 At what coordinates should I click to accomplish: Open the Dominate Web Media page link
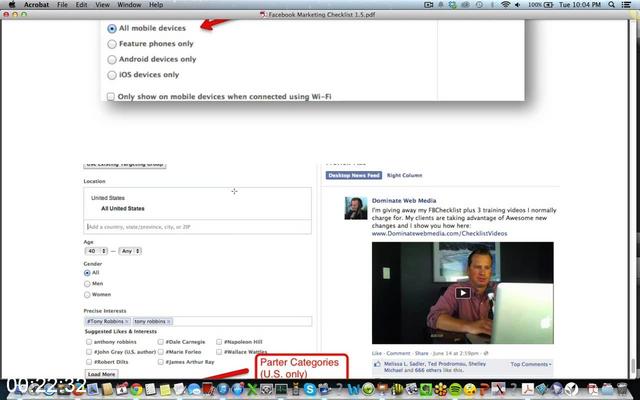404,200
